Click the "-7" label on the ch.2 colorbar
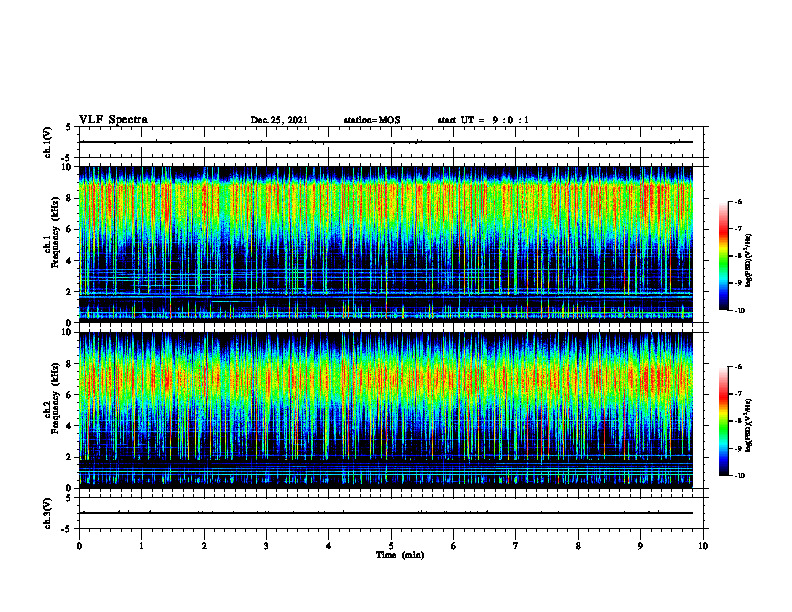Screen dimensions: 792x612 click(x=738, y=394)
